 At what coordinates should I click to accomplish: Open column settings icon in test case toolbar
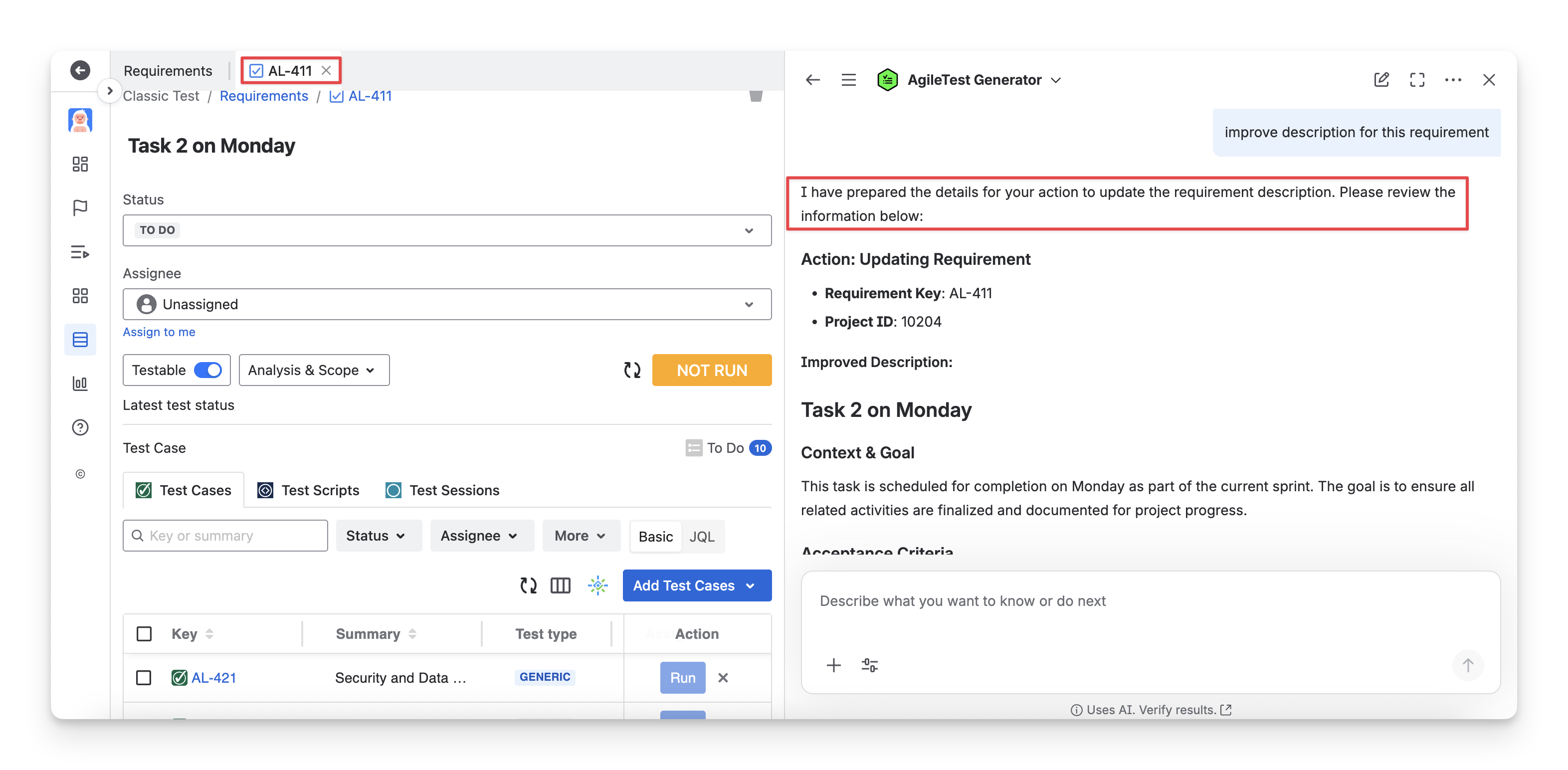coord(560,585)
